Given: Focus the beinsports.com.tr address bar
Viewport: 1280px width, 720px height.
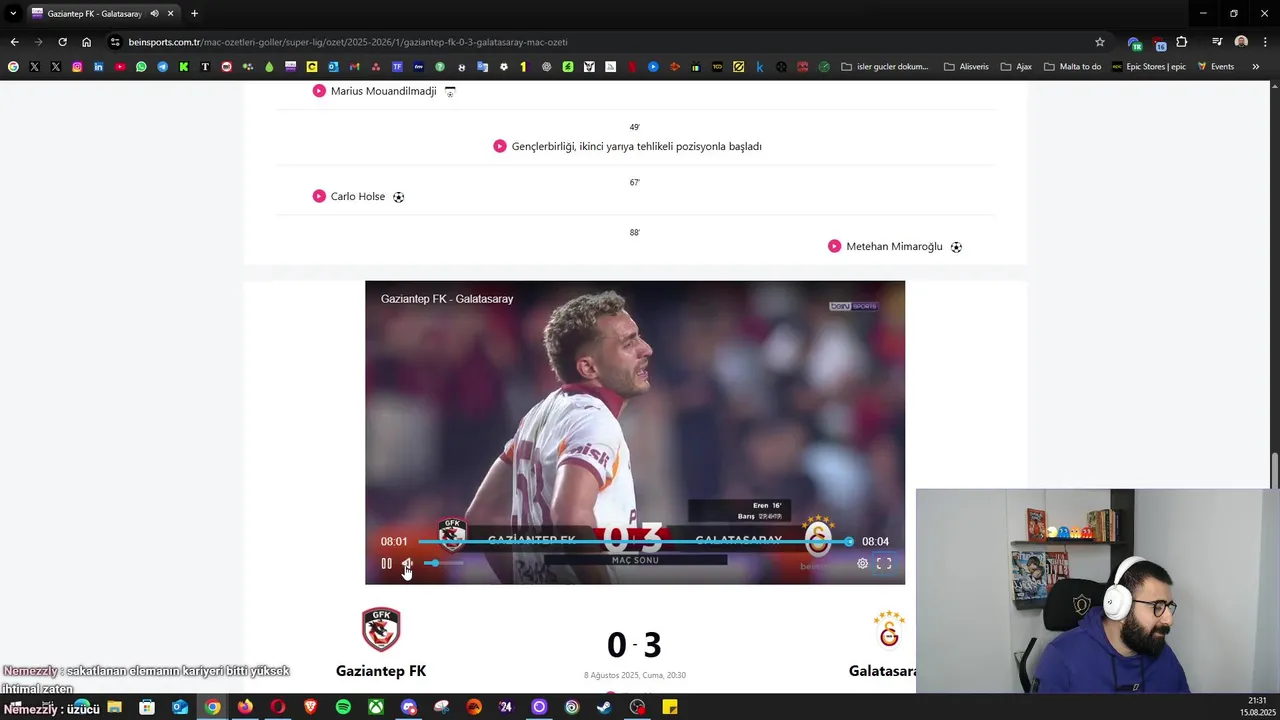Looking at the screenshot, I should (600, 42).
